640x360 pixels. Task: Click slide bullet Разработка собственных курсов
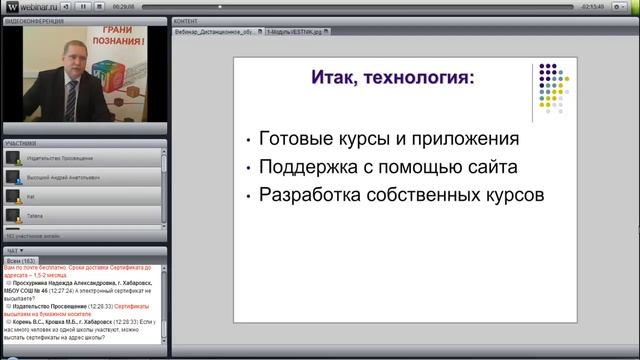(402, 195)
